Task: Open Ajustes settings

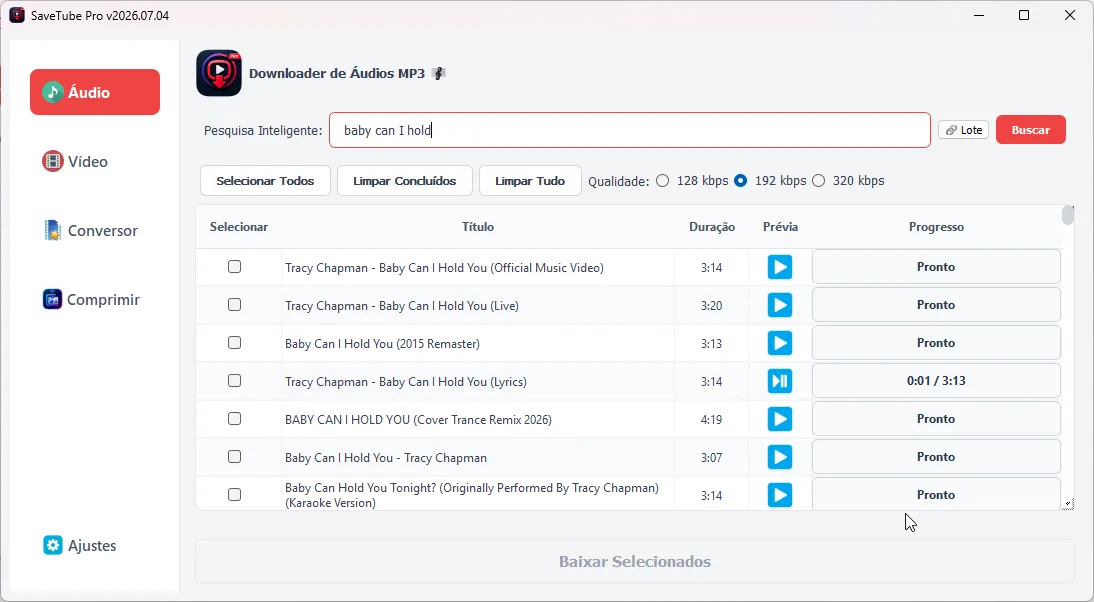Action: point(80,545)
